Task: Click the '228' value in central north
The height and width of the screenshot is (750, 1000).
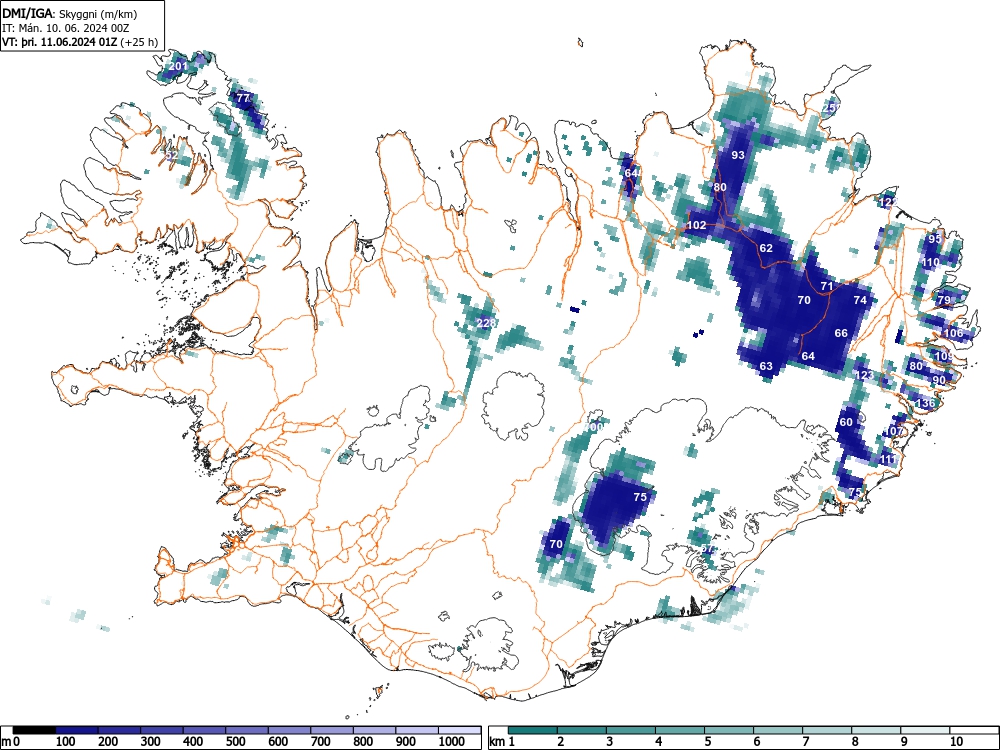Action: point(485,323)
